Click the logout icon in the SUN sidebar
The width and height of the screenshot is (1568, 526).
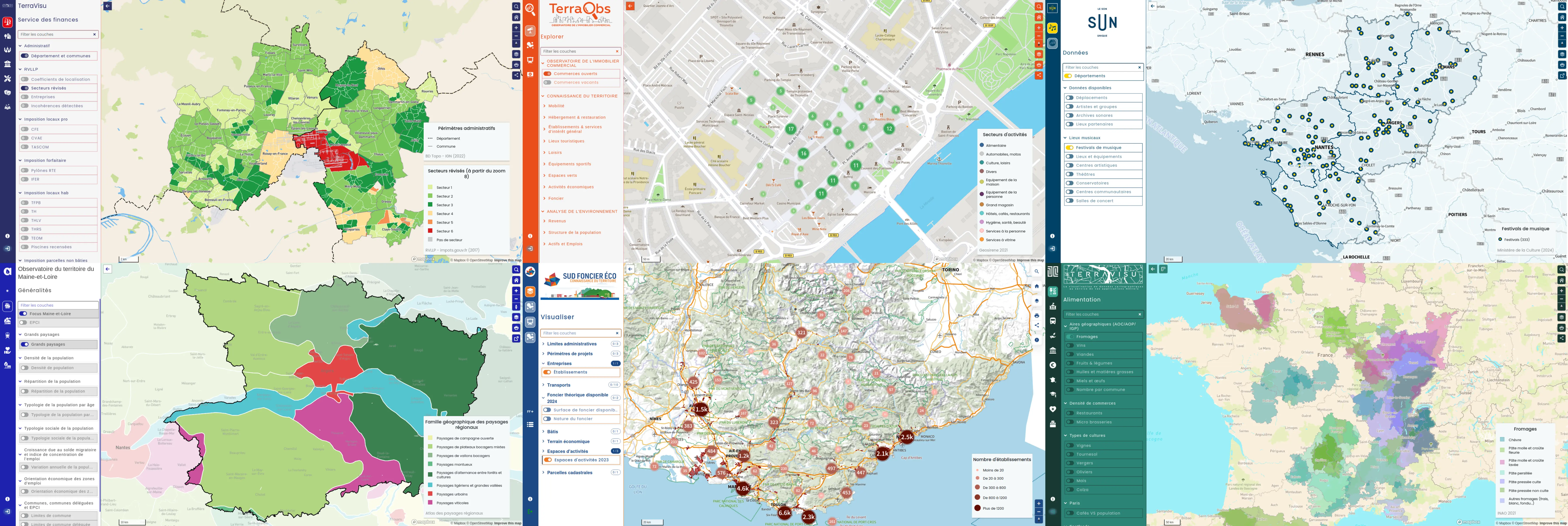[x=1053, y=248]
